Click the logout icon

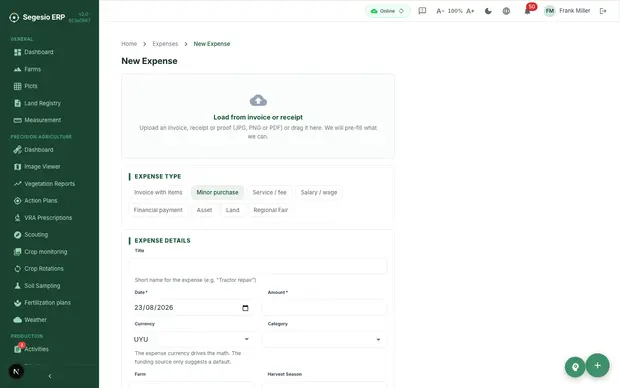[x=603, y=11]
